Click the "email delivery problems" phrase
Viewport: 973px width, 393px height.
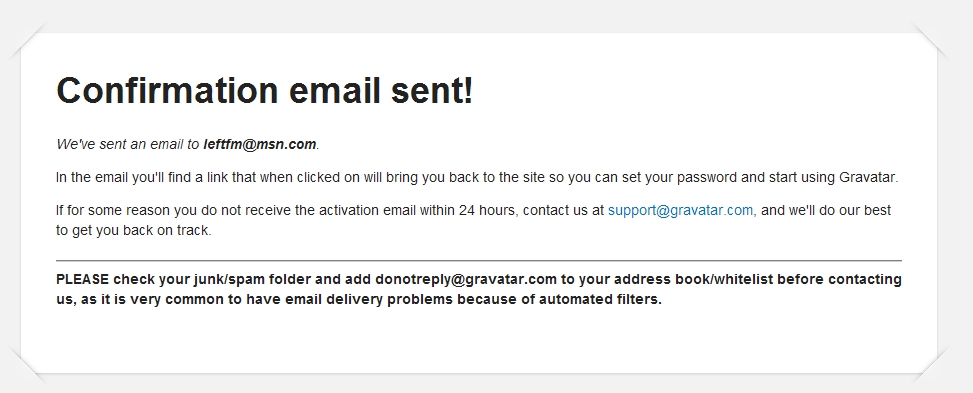pos(369,299)
